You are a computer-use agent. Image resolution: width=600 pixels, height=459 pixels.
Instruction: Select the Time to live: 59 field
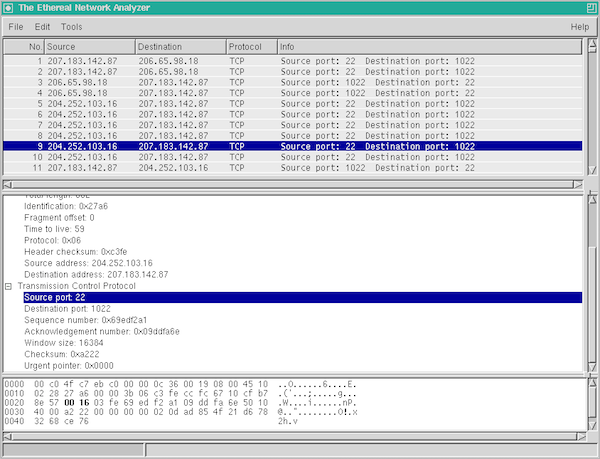point(54,229)
